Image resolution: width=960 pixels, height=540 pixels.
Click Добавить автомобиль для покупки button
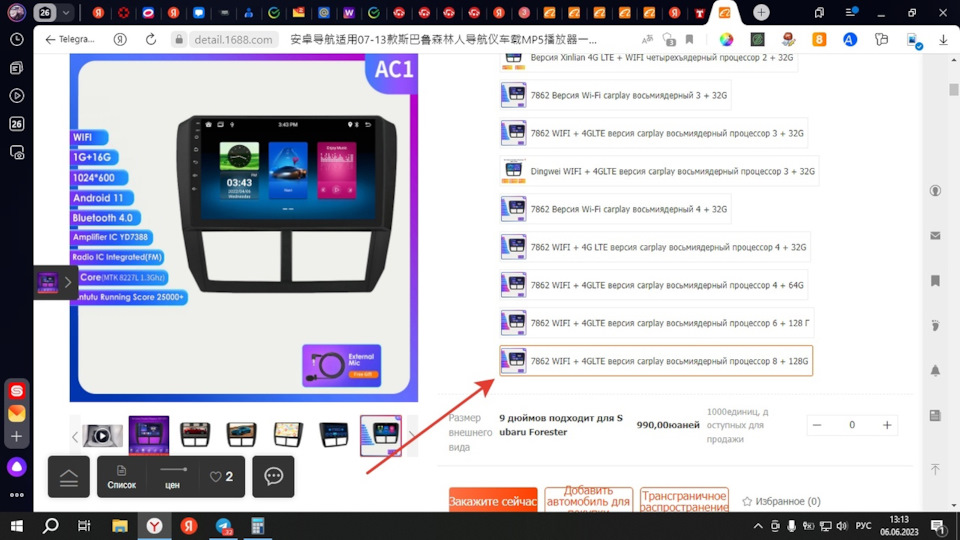click(x=588, y=500)
